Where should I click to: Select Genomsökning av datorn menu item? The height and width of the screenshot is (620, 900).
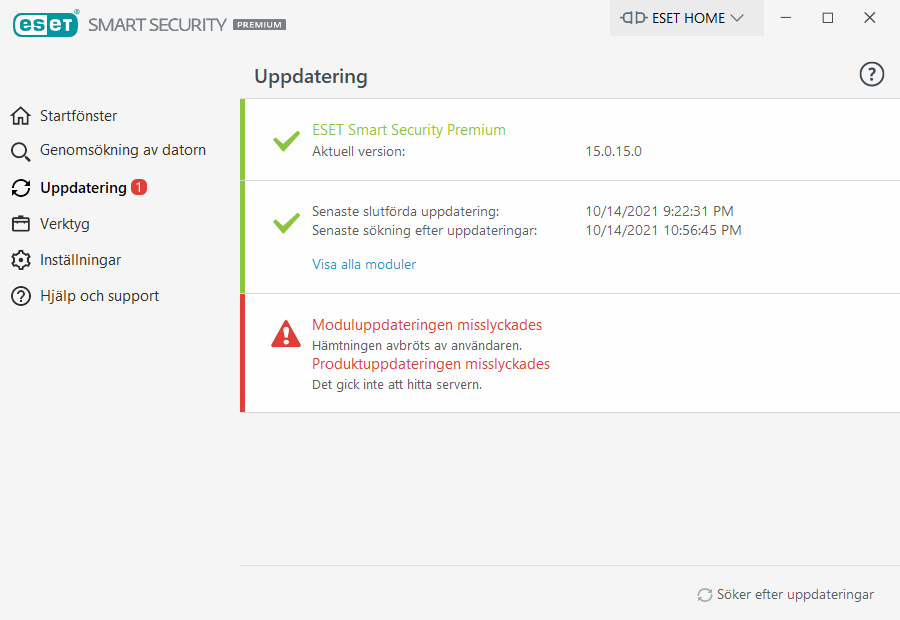(122, 151)
